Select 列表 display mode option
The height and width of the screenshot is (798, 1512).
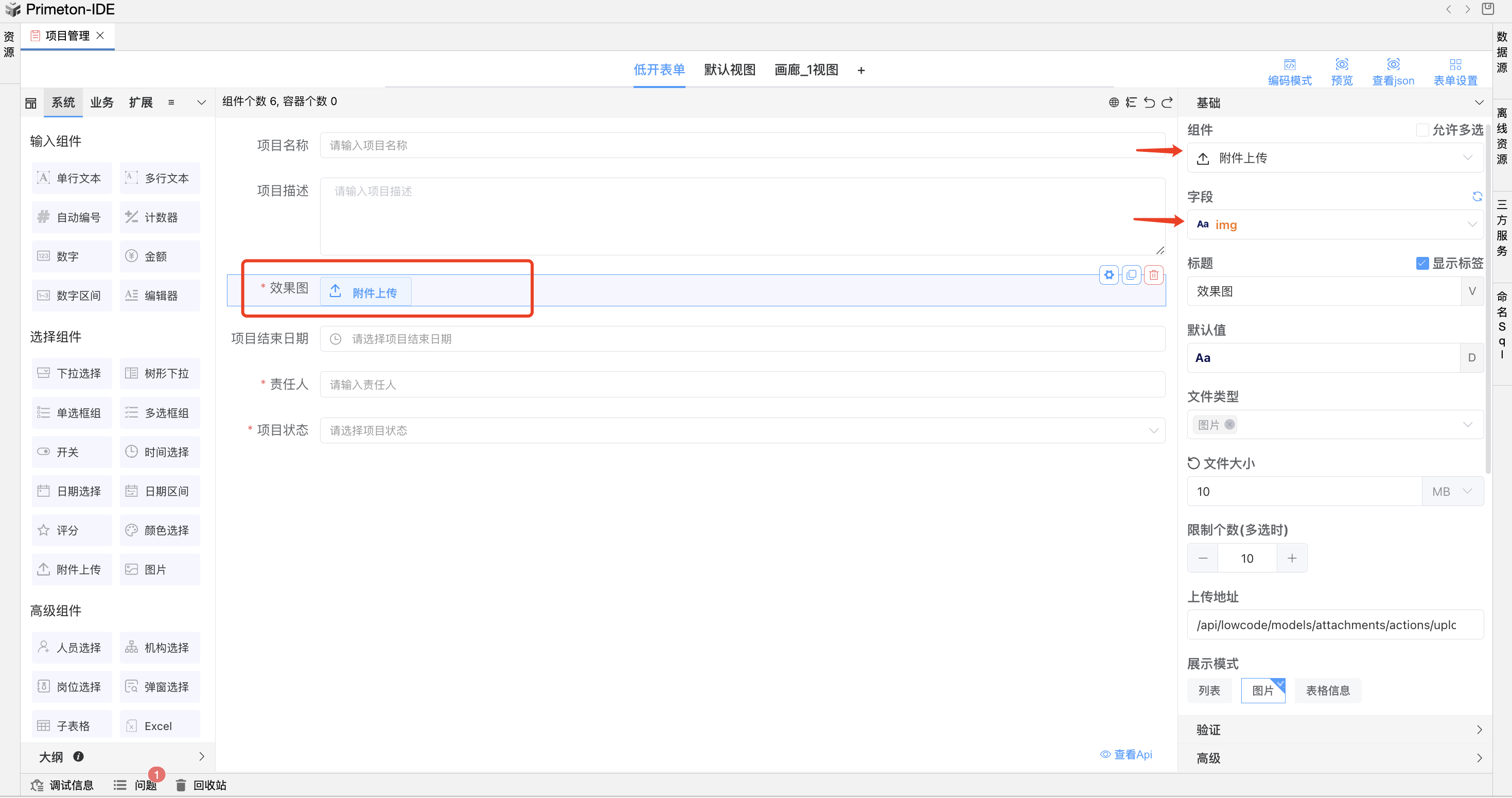1208,690
